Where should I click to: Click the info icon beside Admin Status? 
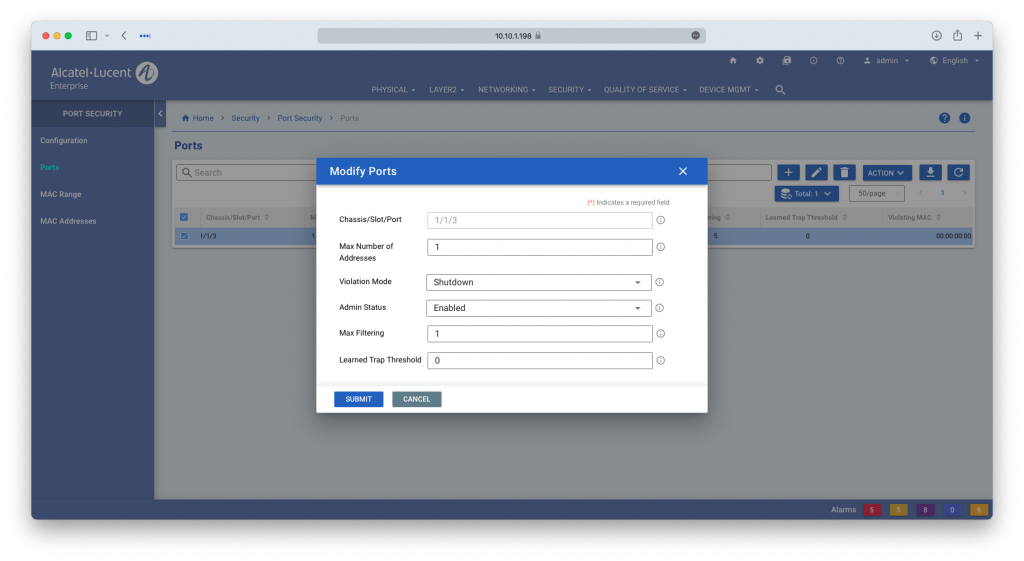coord(660,308)
